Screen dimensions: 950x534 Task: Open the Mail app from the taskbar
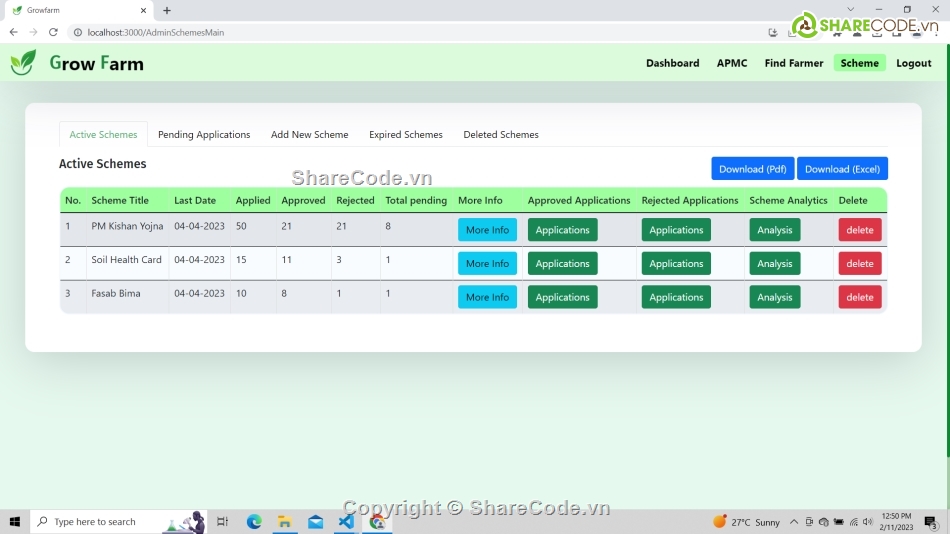click(x=316, y=522)
